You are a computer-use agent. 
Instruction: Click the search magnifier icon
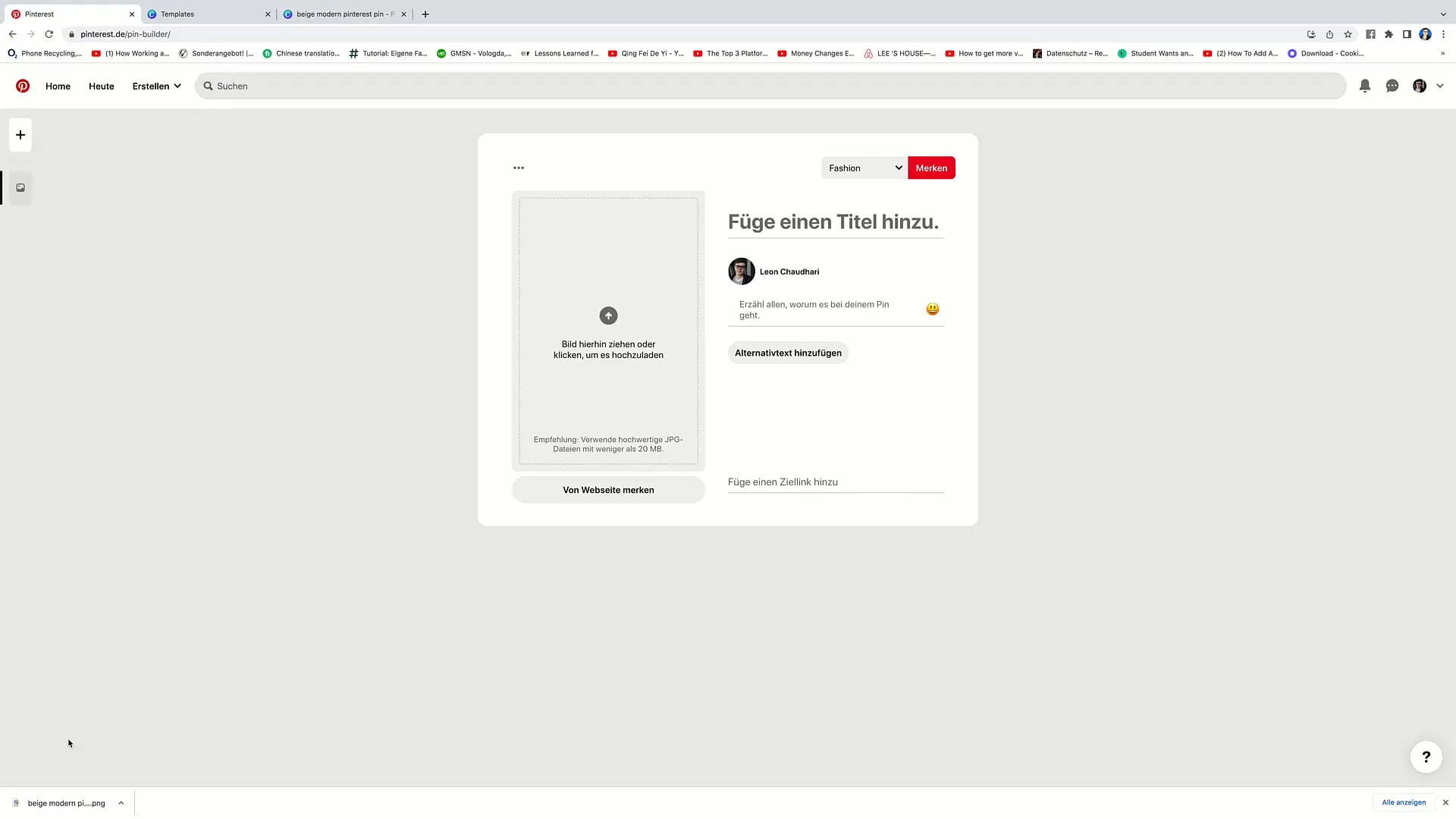click(207, 86)
